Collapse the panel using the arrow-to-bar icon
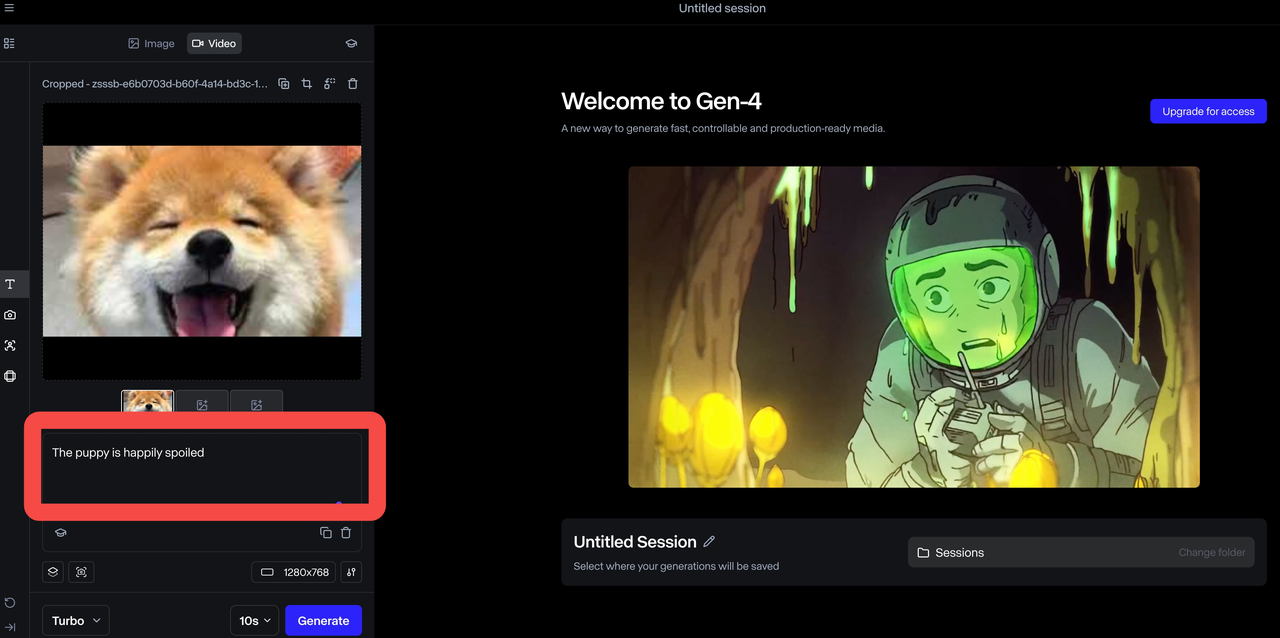 10,627
